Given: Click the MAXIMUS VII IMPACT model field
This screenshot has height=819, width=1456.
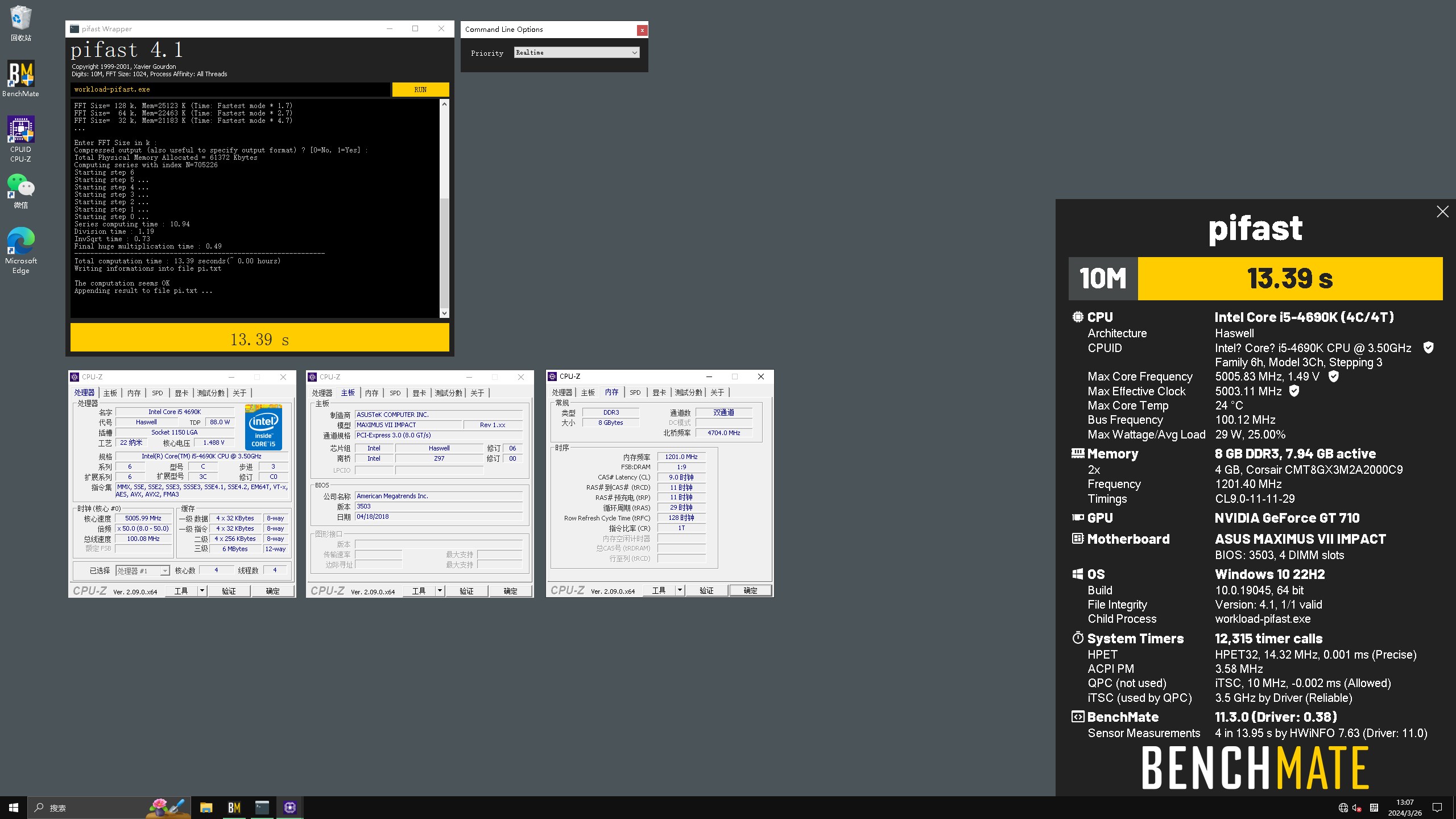Looking at the screenshot, I should [408, 425].
